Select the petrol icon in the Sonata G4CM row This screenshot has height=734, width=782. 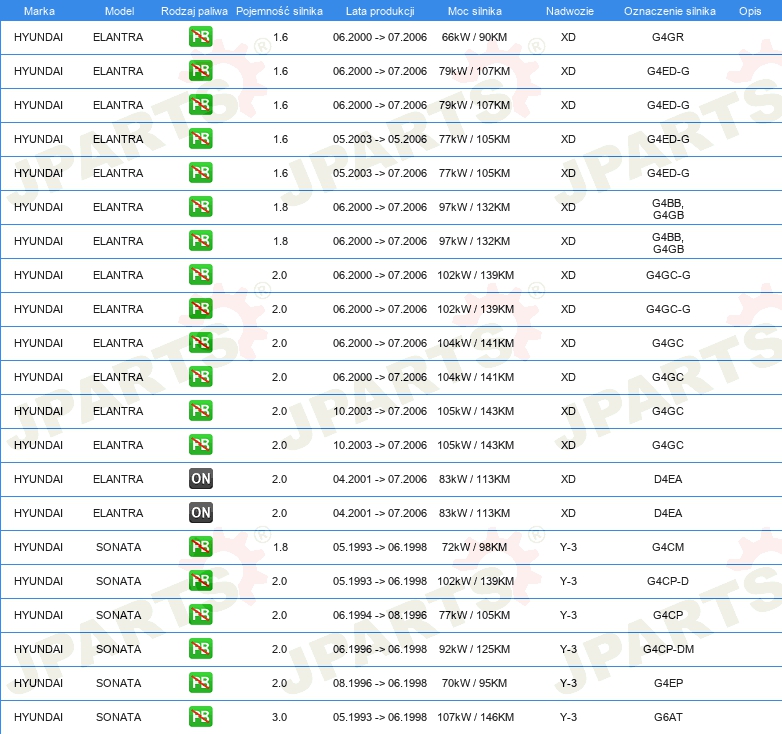[x=200, y=547]
